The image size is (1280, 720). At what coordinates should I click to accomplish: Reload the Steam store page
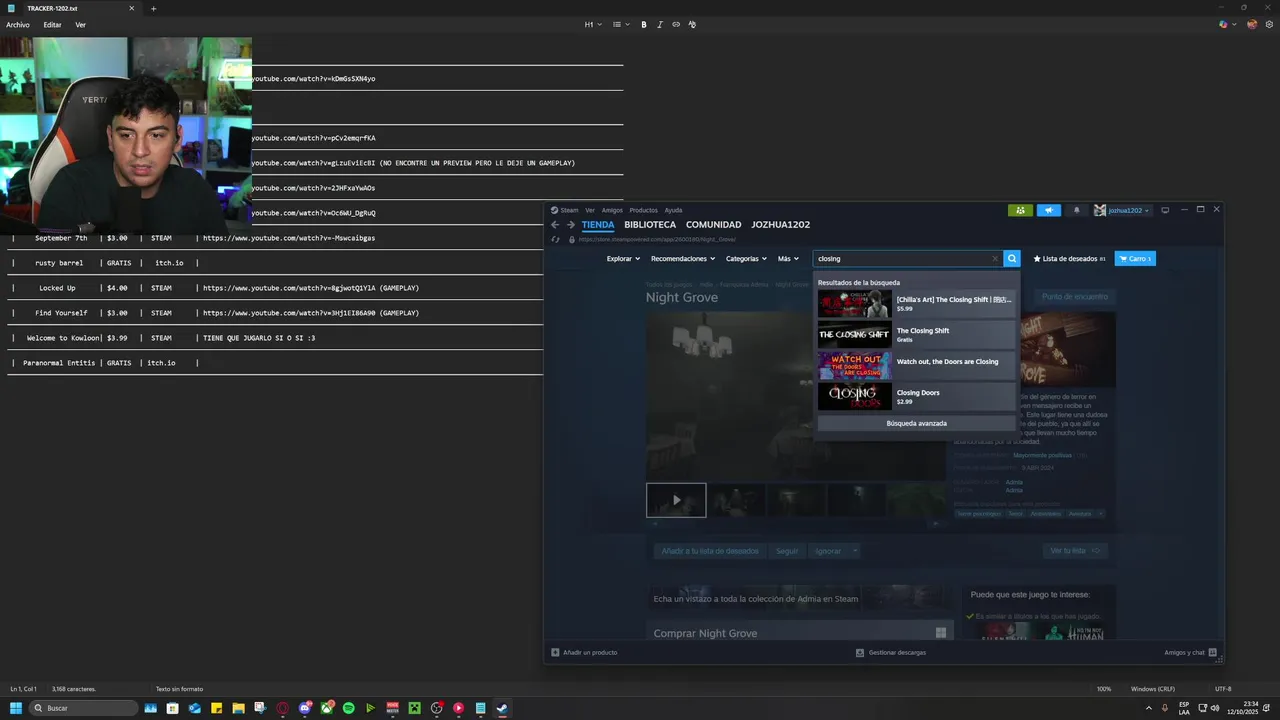pyautogui.click(x=555, y=240)
